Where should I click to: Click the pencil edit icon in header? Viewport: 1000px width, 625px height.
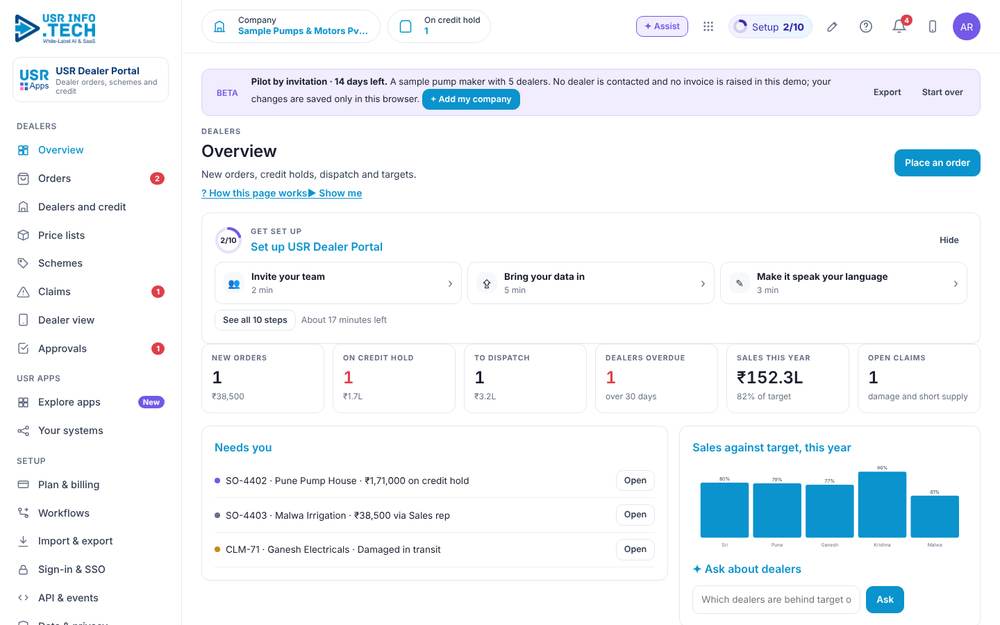832,27
